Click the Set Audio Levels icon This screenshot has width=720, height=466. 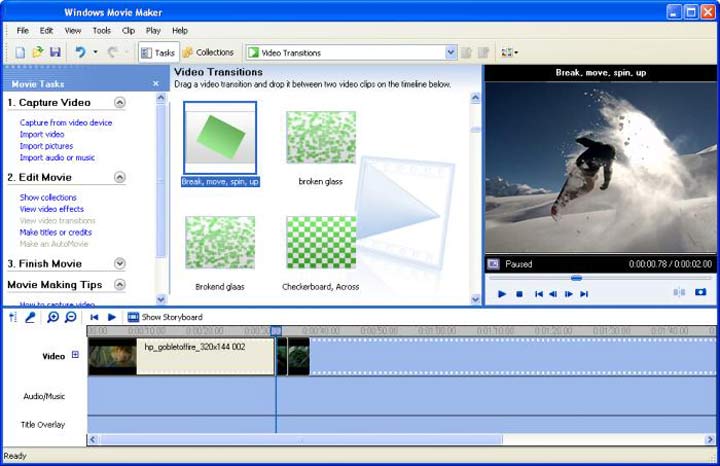[13, 317]
